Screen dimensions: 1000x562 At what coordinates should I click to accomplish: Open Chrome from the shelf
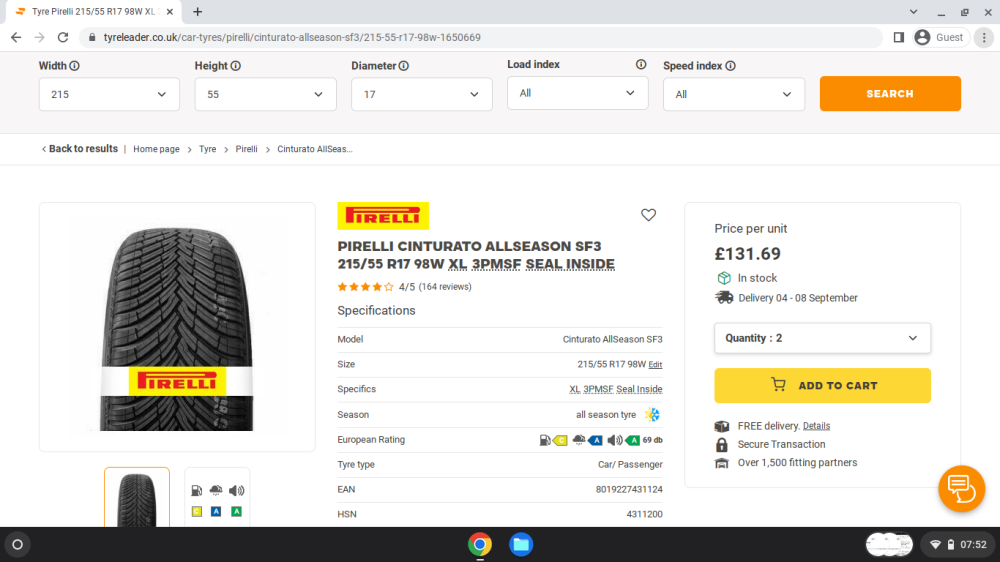[x=480, y=544]
